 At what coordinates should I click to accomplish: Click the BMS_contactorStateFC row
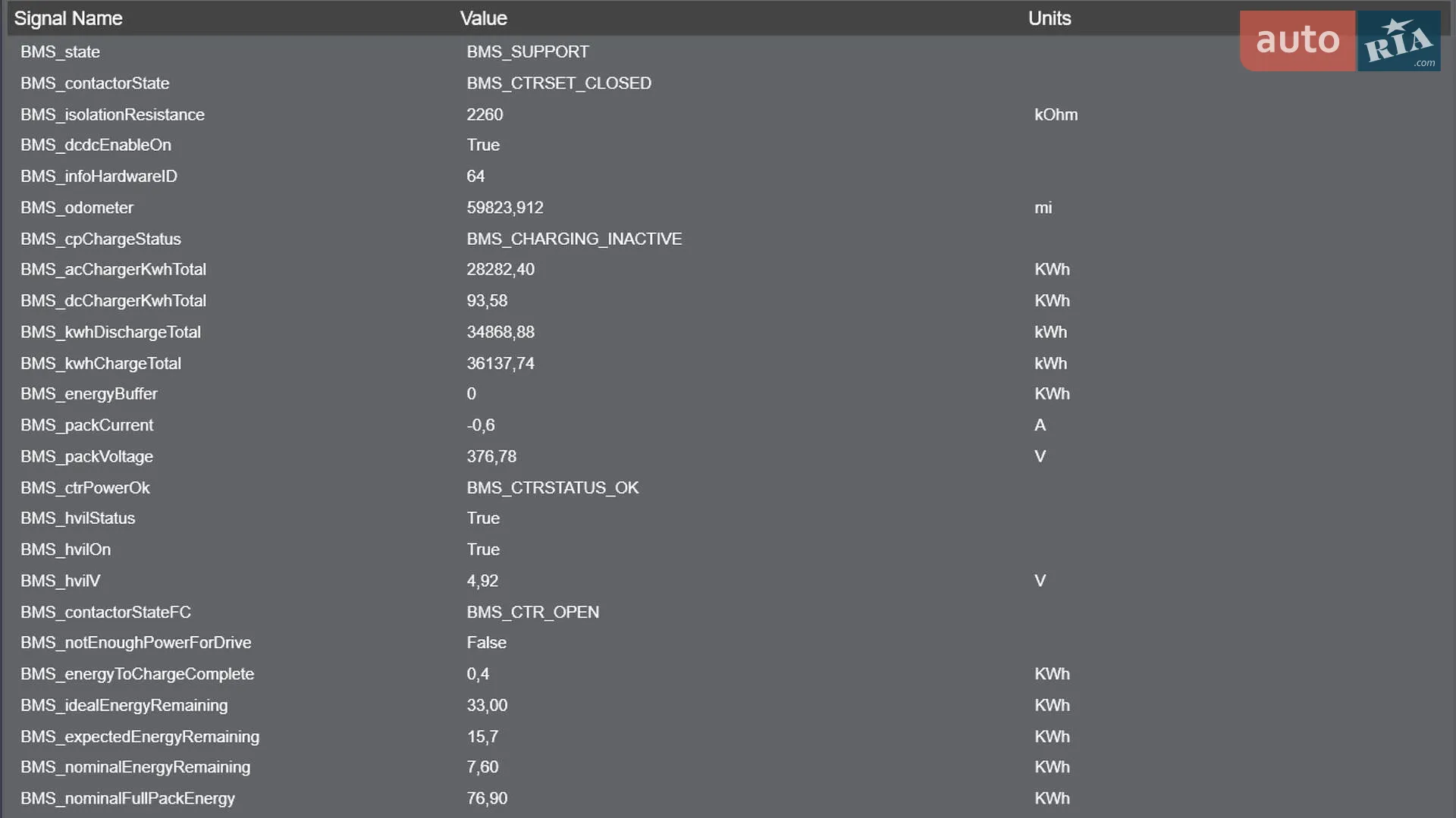pyautogui.click(x=728, y=612)
